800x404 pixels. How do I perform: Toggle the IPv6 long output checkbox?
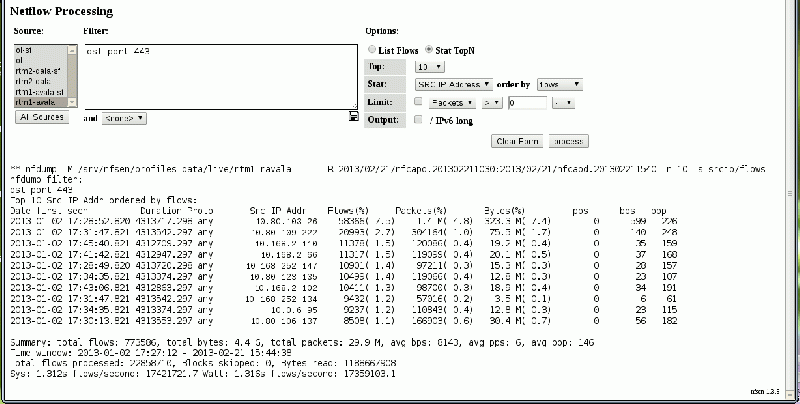[418, 119]
